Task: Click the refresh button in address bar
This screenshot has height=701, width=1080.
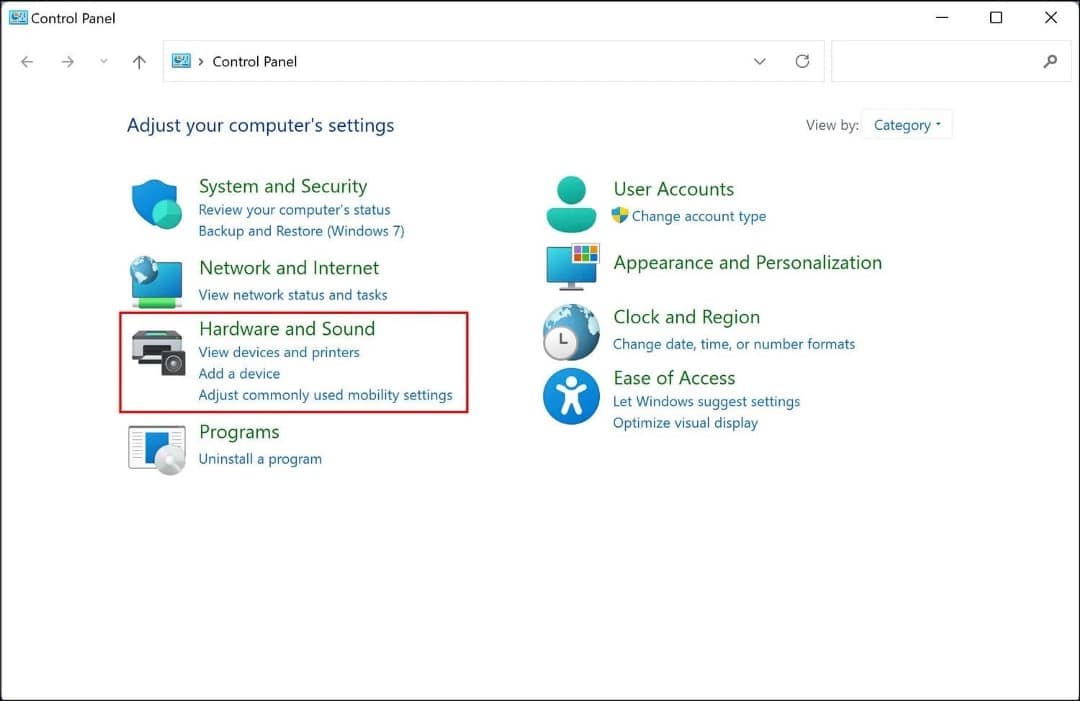Action: tap(802, 61)
